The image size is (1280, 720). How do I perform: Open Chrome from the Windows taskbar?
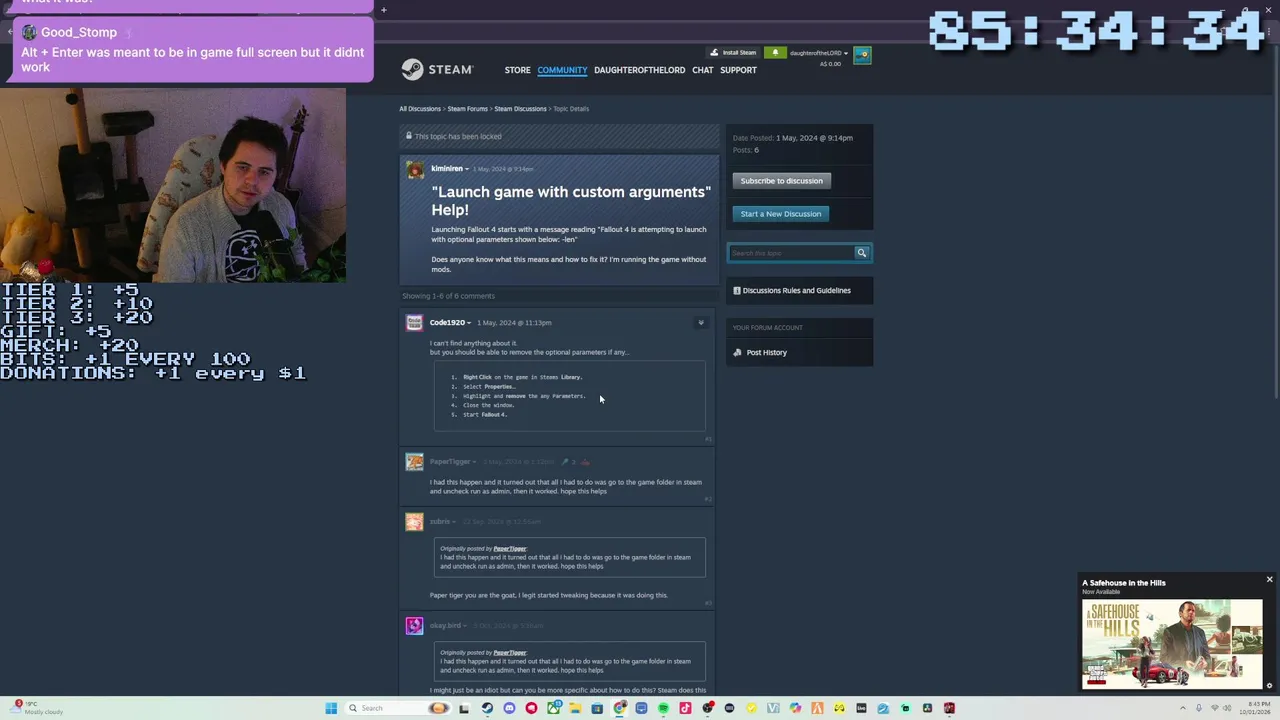(619, 708)
